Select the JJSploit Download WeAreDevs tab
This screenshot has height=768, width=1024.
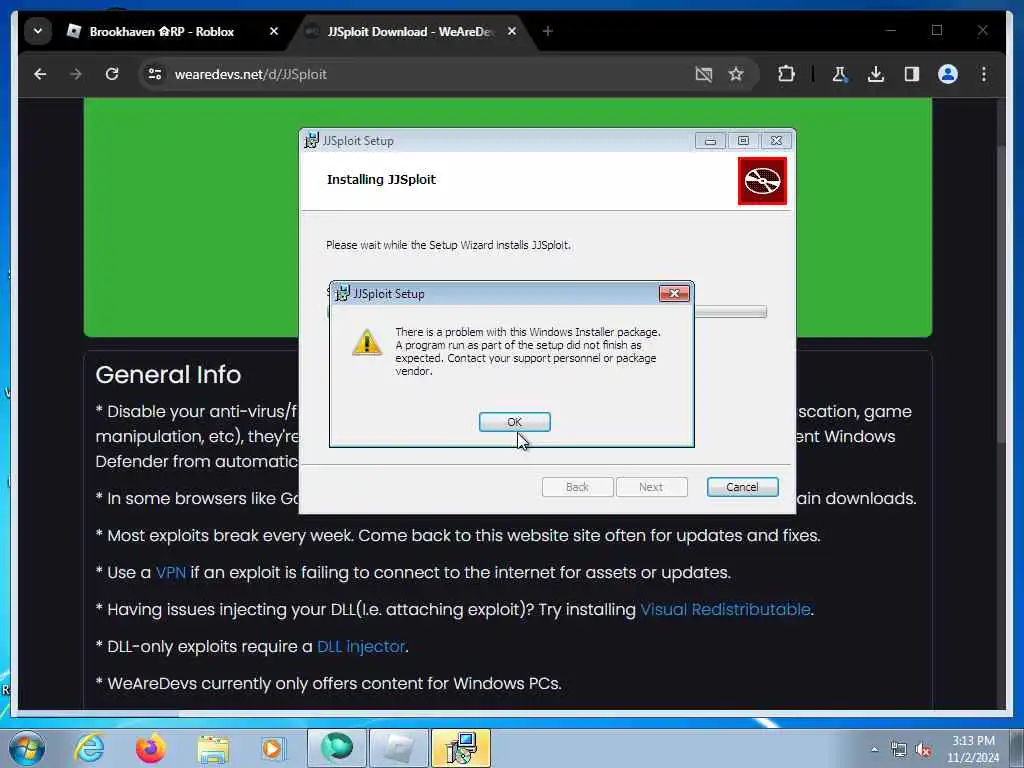point(410,31)
